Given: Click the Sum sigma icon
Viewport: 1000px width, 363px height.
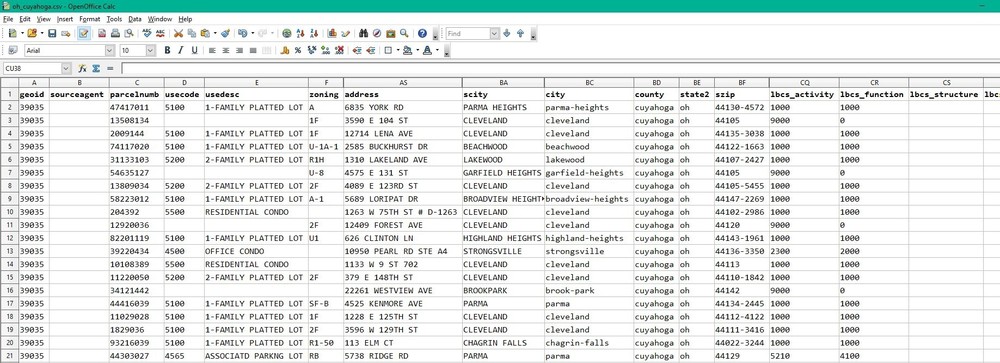Looking at the screenshot, I should tap(96, 68).
